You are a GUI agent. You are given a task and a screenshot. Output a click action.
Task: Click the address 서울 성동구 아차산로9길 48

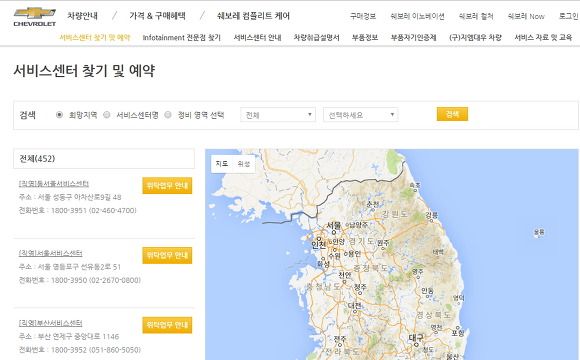click(80, 197)
